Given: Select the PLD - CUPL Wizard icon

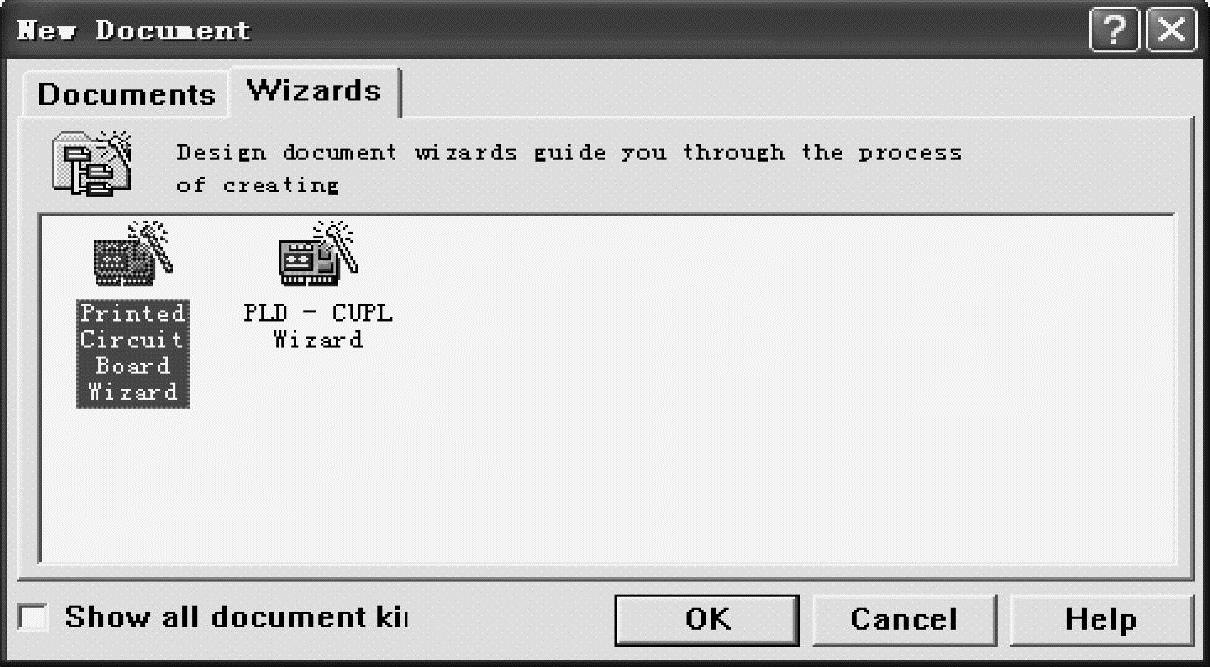Looking at the screenshot, I should pyautogui.click(x=317, y=250).
